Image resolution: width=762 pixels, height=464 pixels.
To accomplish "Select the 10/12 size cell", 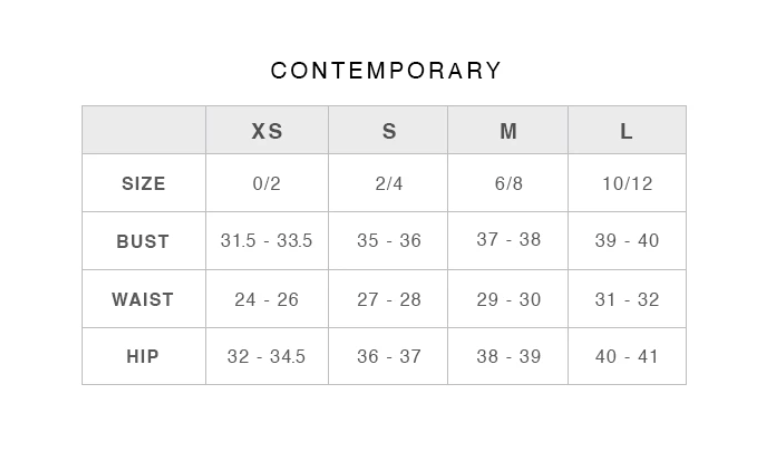I will 627,184.
